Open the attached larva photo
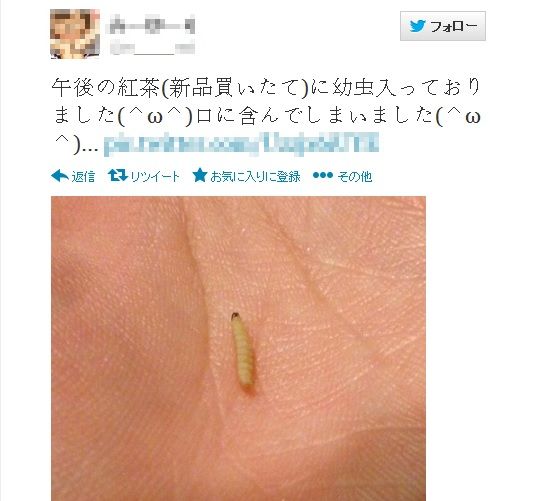The image size is (537, 501). [x=238, y=348]
